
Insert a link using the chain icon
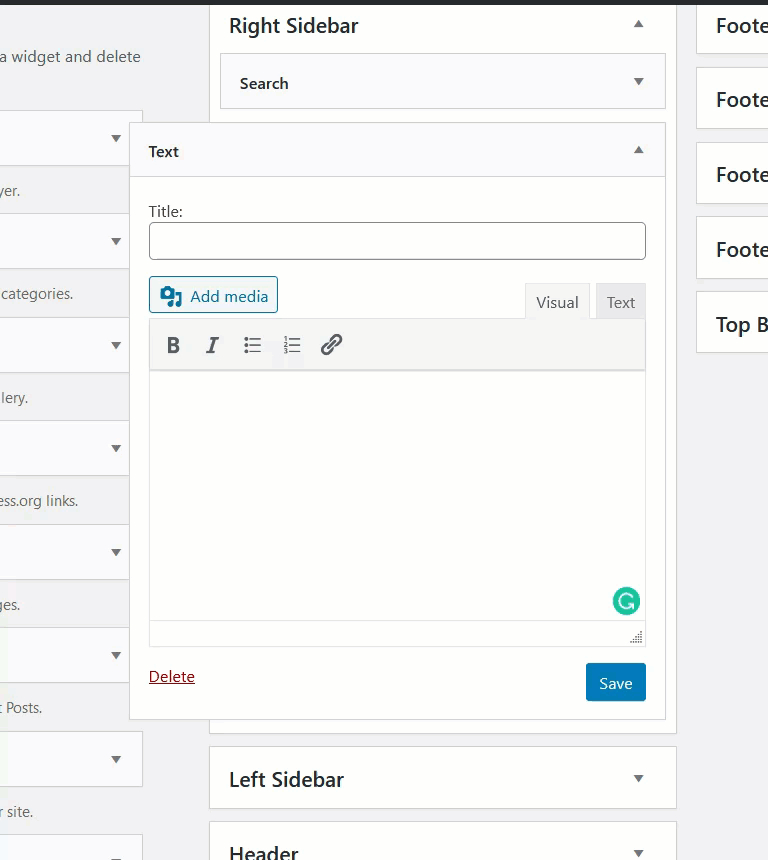tap(332, 344)
